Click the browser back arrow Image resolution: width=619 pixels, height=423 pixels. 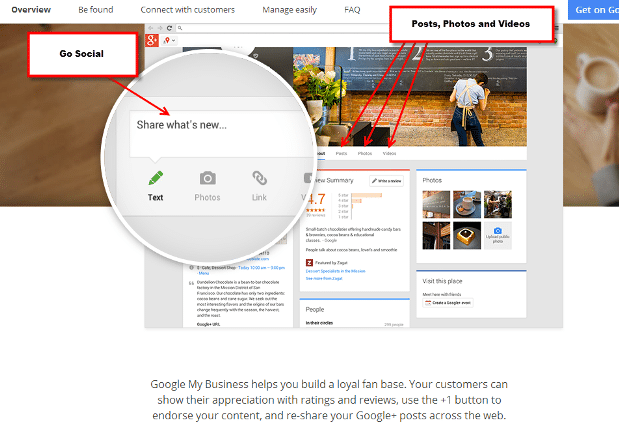151,28
